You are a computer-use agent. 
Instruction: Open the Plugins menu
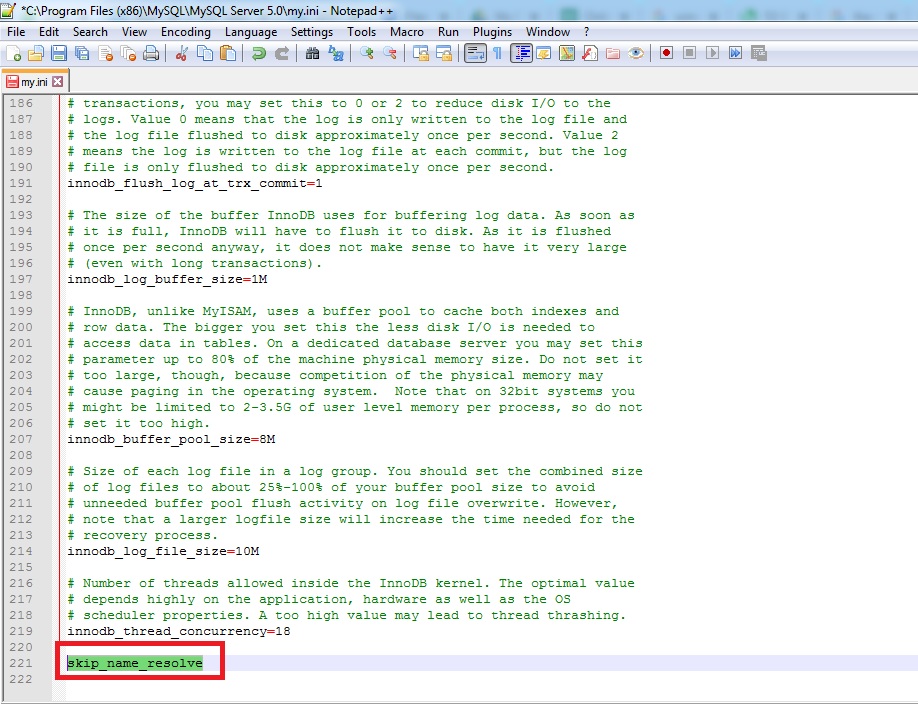492,31
